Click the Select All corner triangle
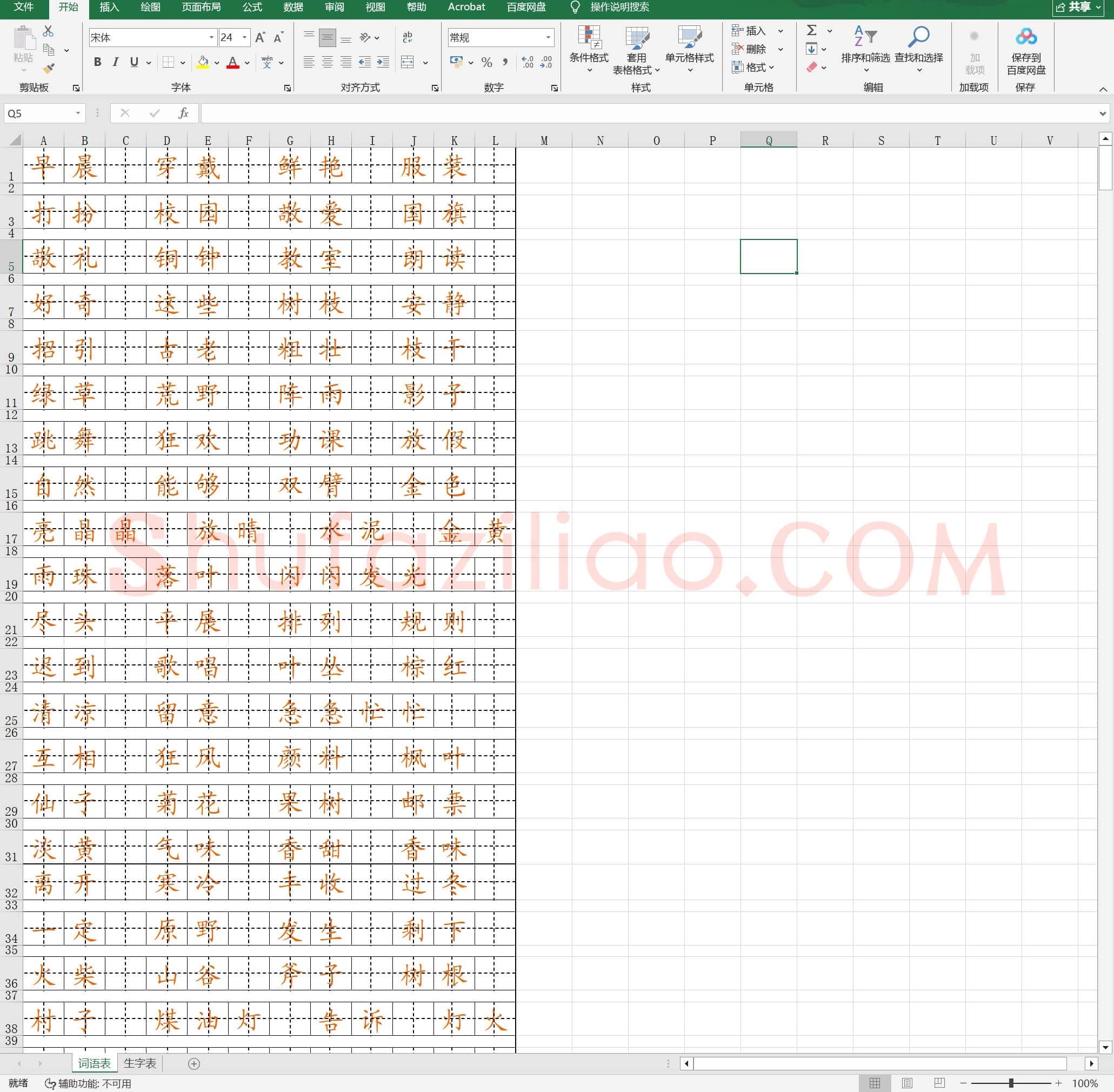 15,139
